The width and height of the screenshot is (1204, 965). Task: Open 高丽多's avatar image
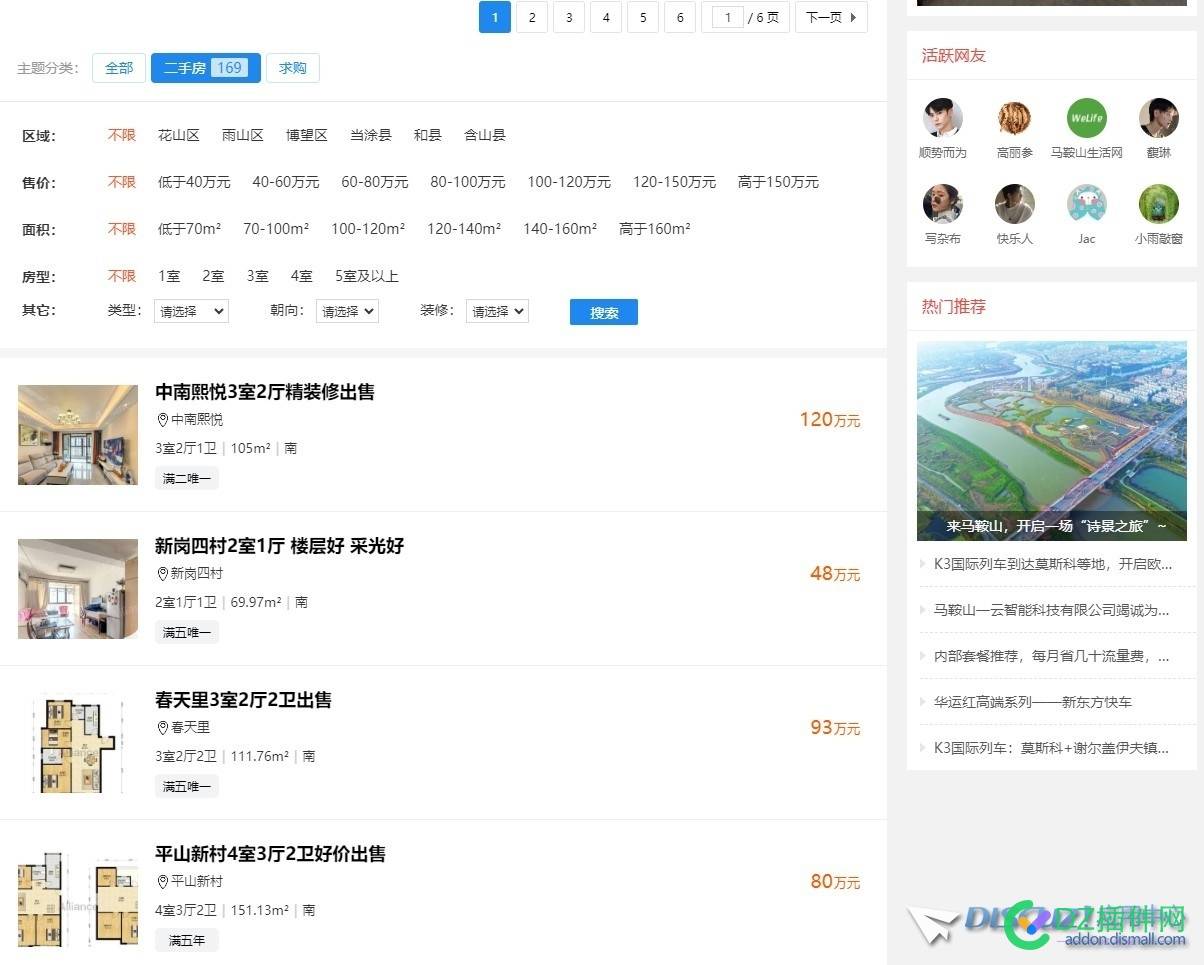coord(1015,117)
